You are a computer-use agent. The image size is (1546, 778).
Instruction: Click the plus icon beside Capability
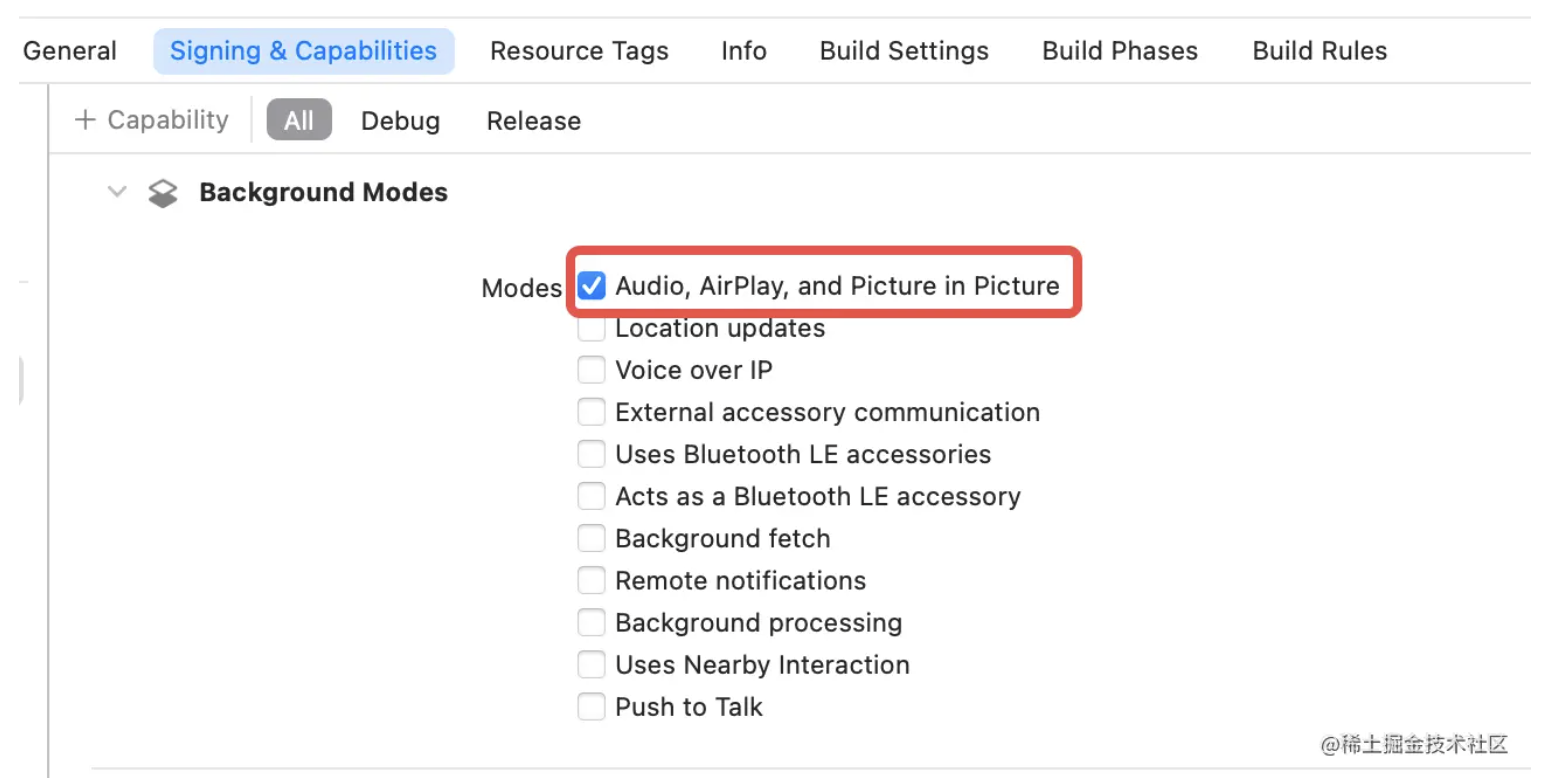coord(86,120)
